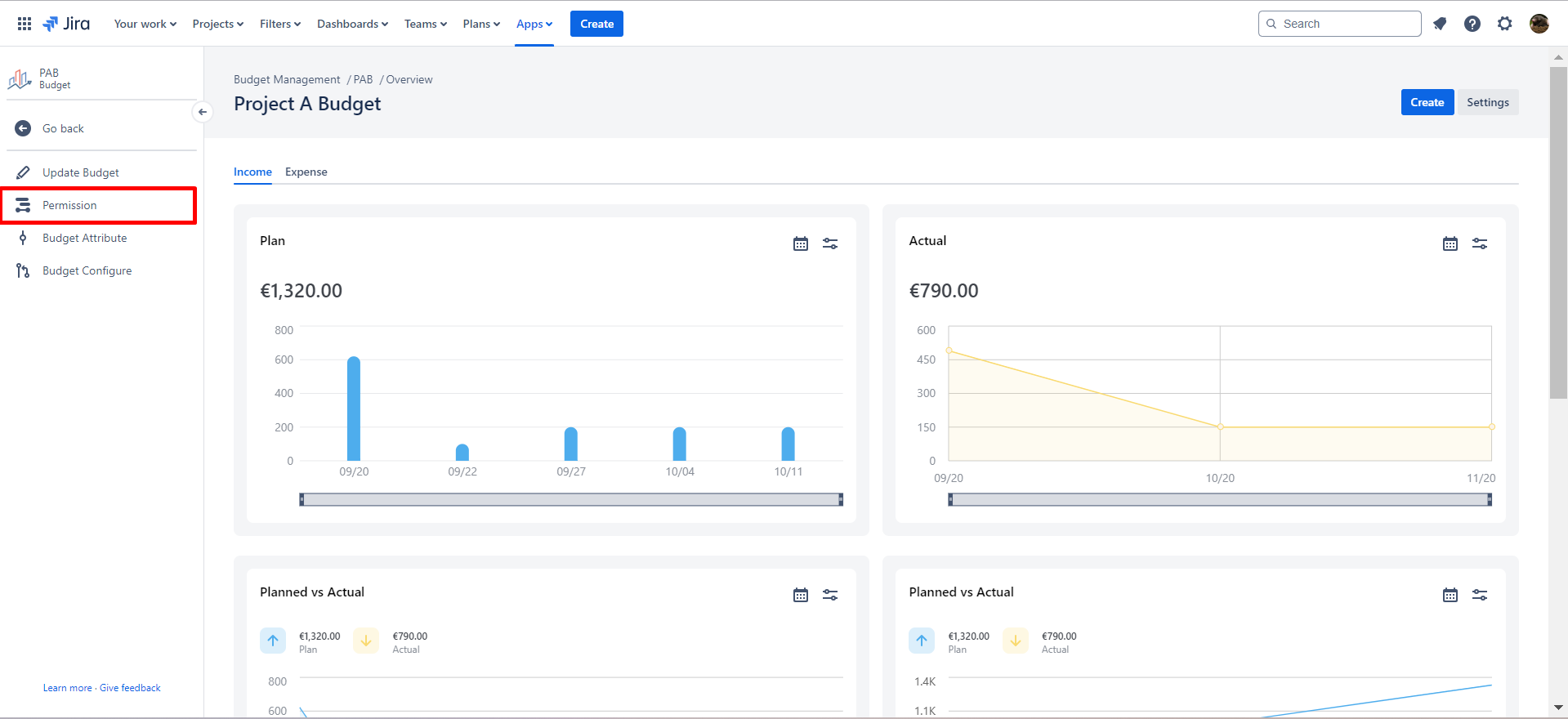Select the Plan chart range slider bar
This screenshot has height=719, width=1568.
[571, 499]
